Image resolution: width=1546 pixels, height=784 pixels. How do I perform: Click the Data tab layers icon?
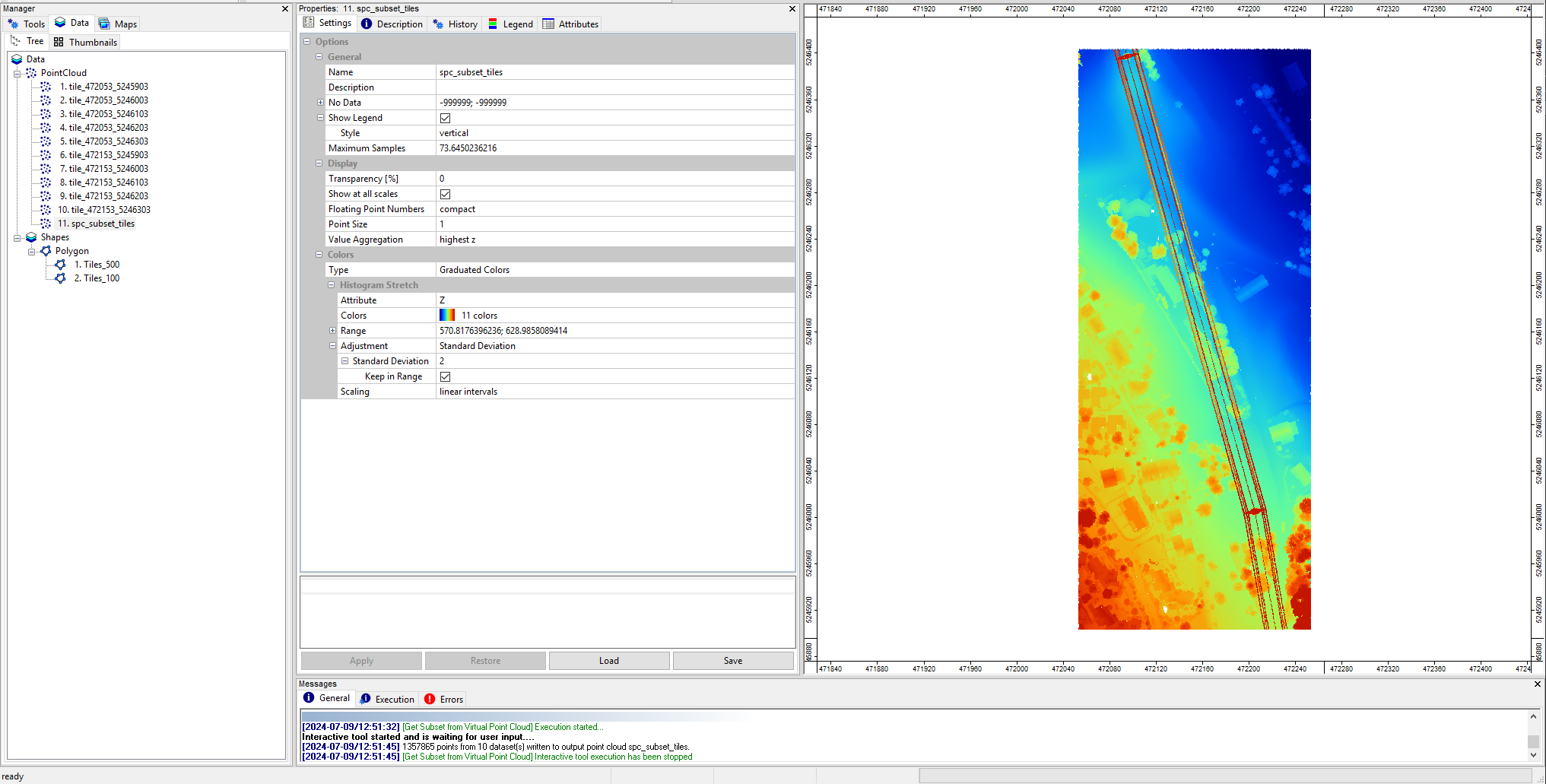pos(60,23)
